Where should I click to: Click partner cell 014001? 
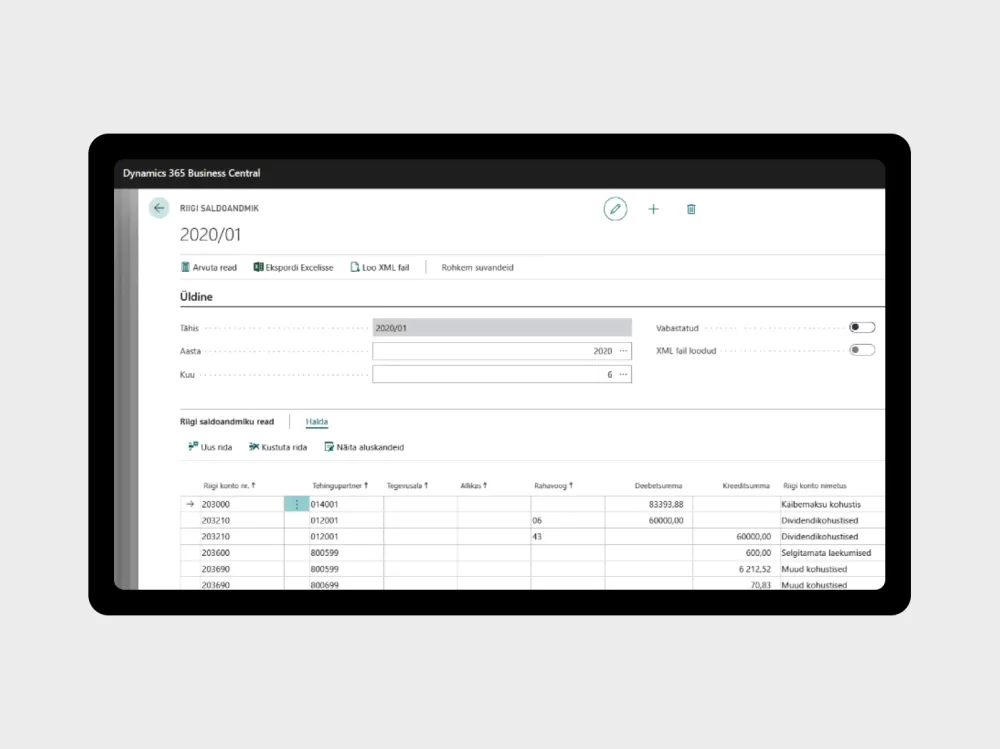[346, 504]
